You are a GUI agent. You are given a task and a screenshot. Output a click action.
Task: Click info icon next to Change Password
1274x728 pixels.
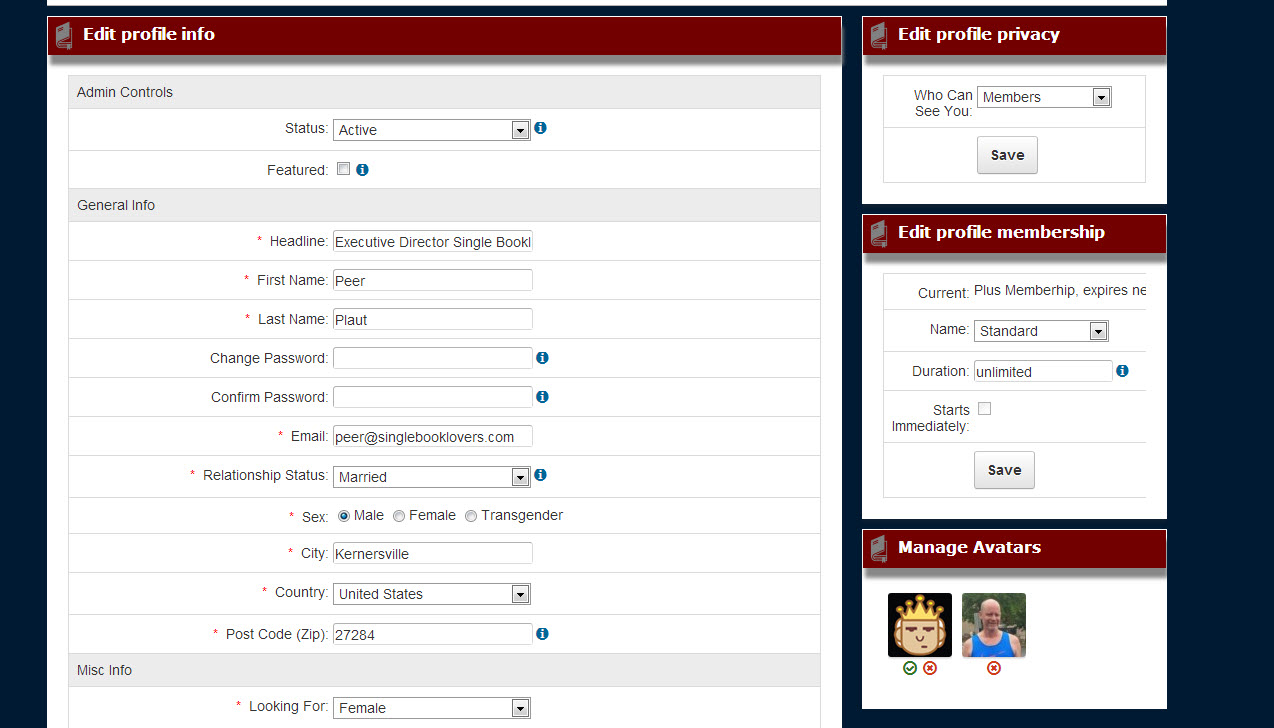point(542,358)
